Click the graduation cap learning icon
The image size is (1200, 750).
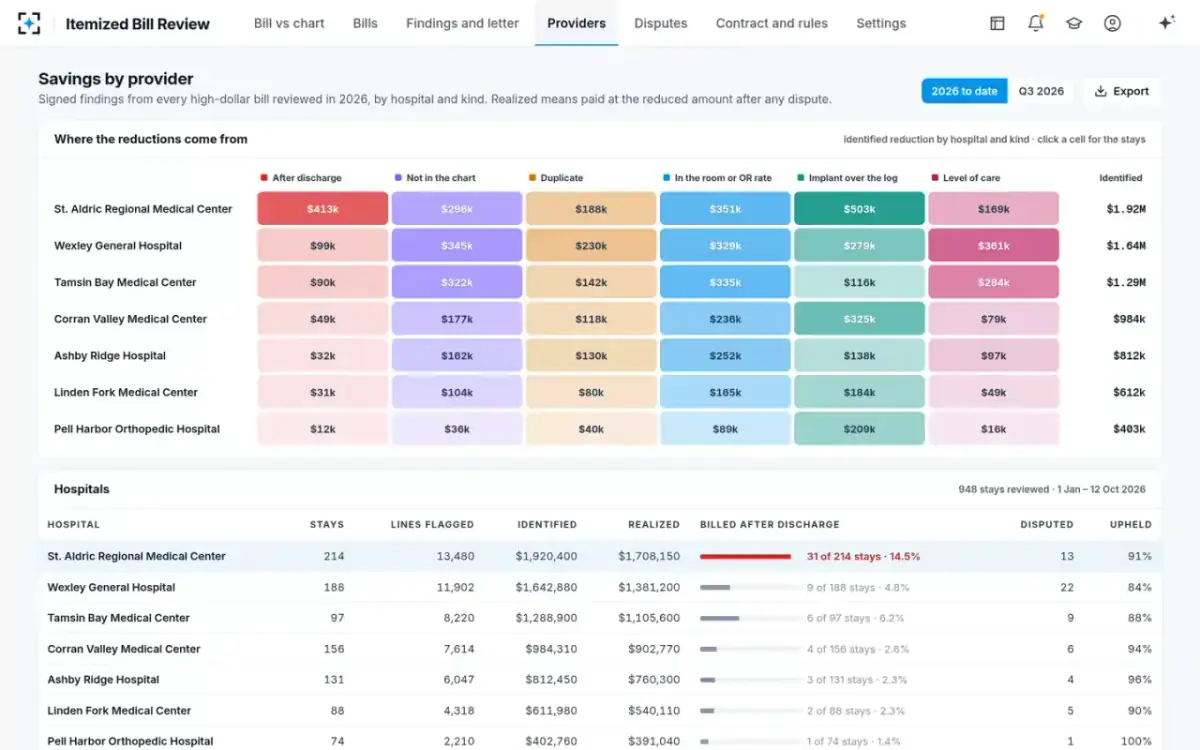pos(1074,23)
